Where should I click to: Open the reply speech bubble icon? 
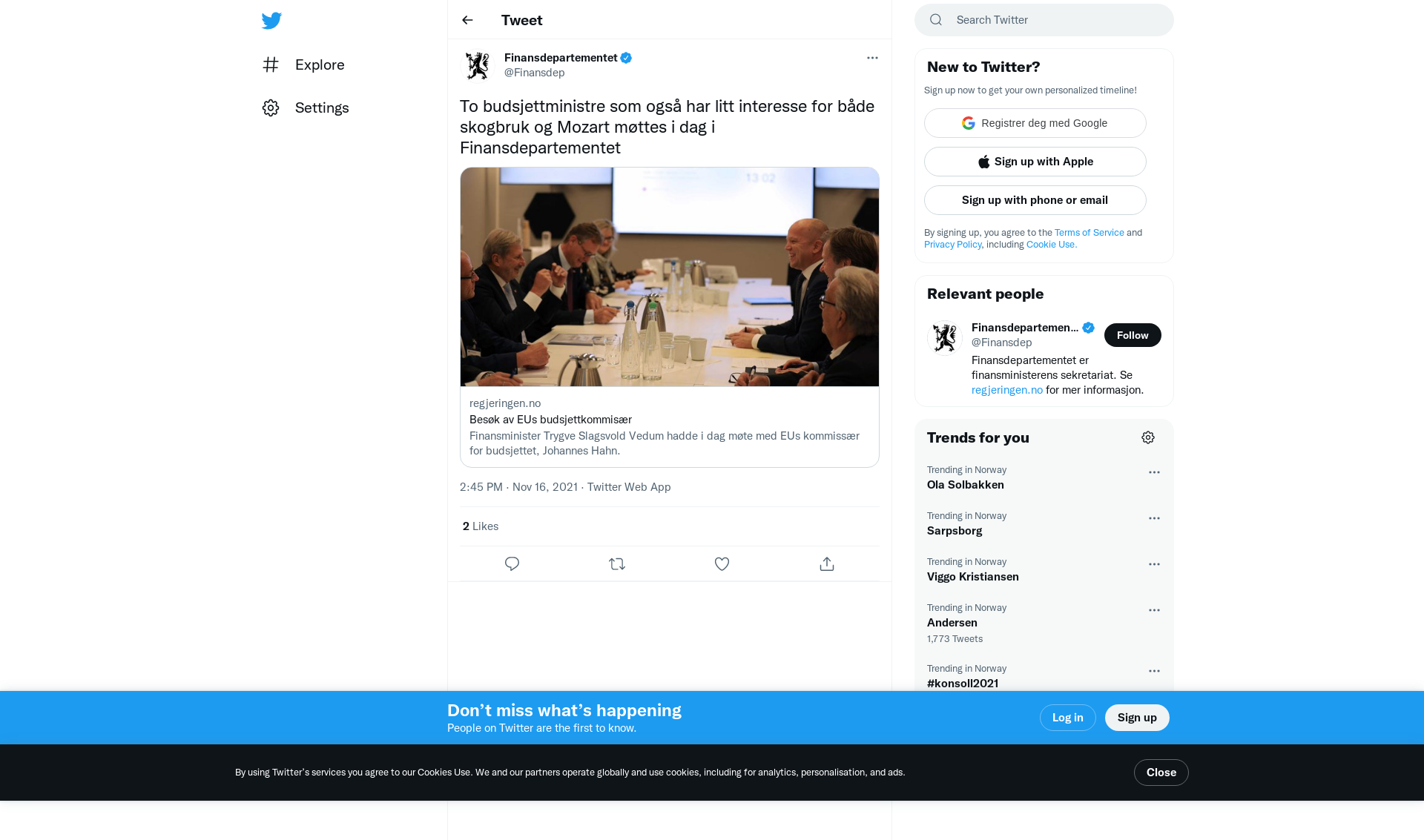tap(512, 564)
